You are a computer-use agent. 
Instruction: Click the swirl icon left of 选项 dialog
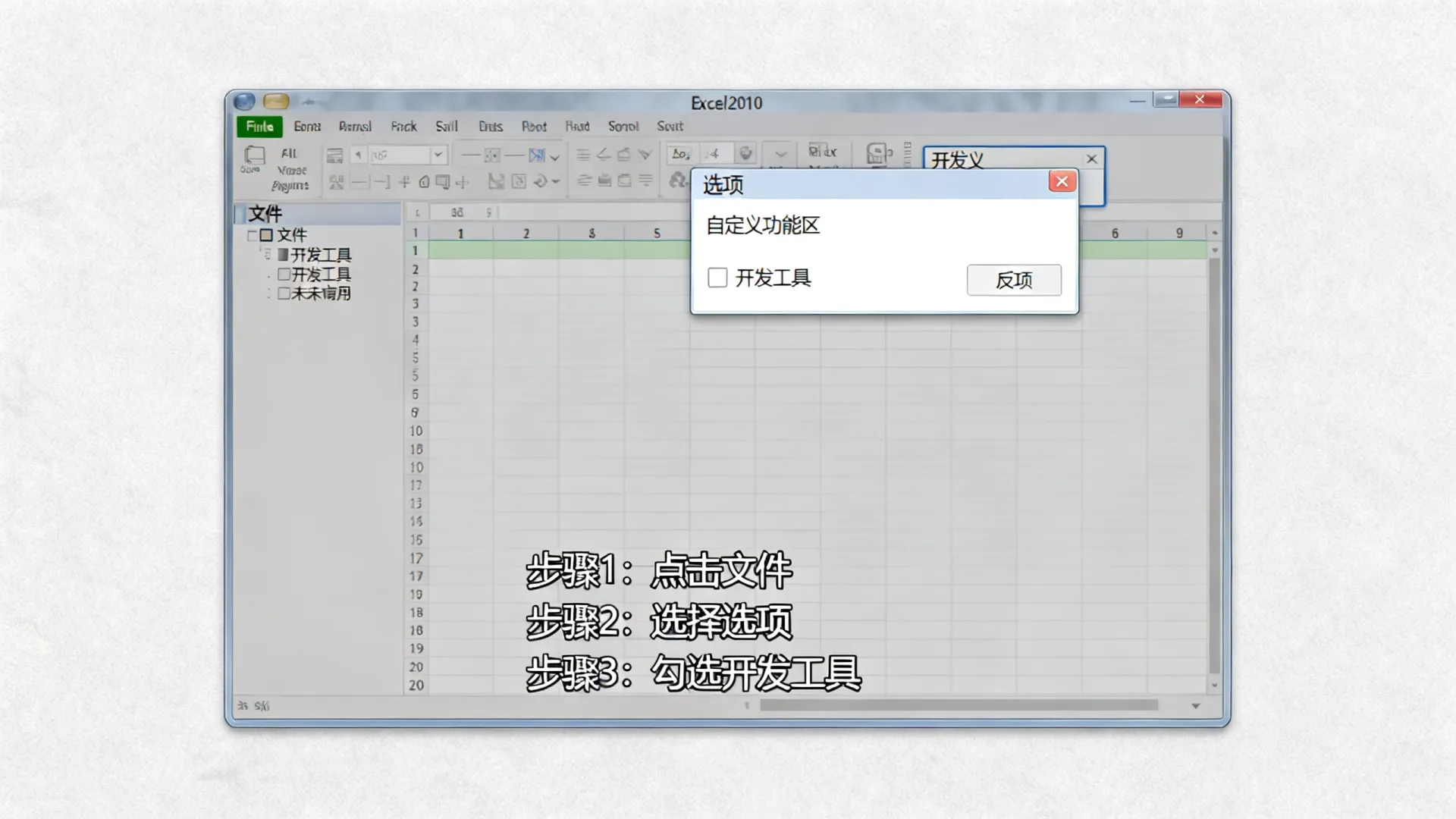tap(678, 180)
